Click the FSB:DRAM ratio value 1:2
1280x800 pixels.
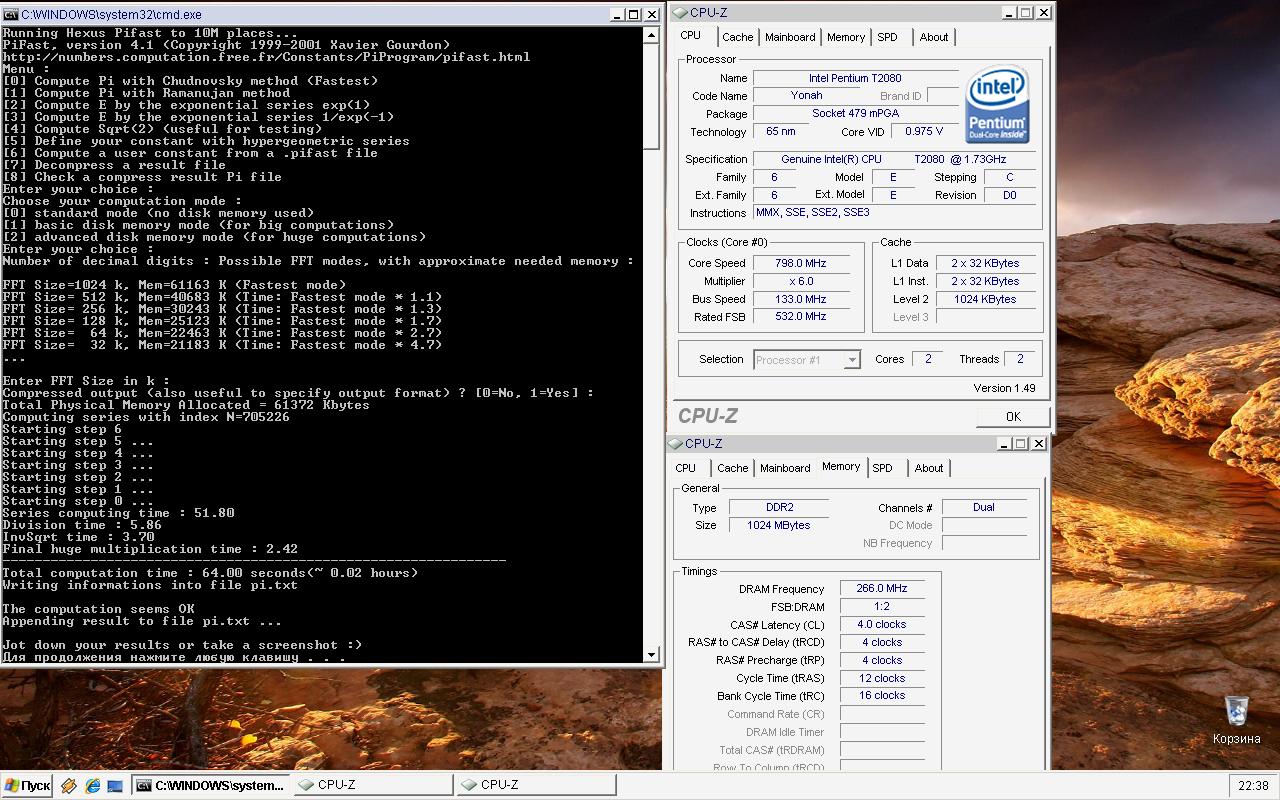[882, 607]
